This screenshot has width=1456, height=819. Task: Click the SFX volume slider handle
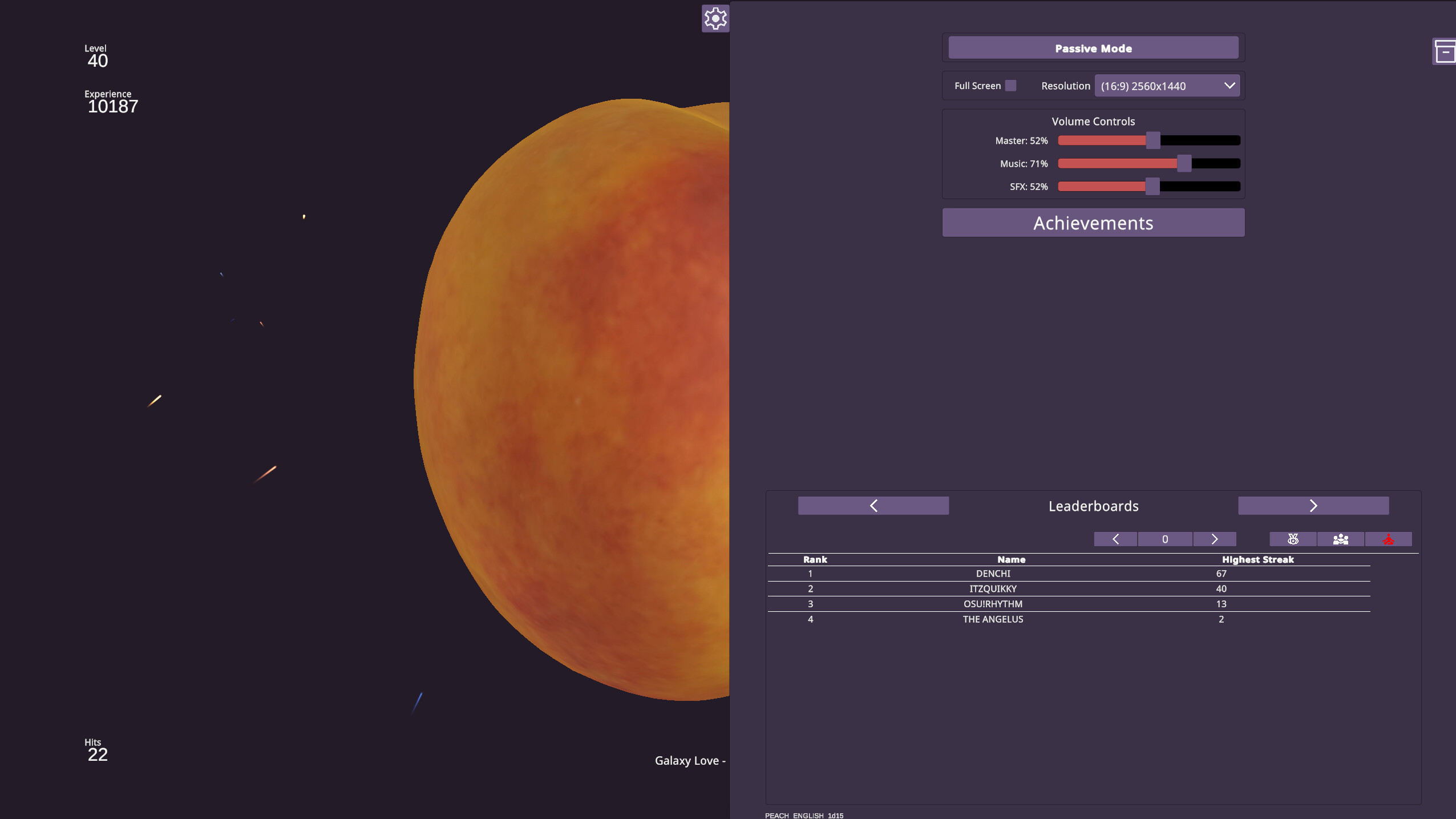click(x=1152, y=187)
